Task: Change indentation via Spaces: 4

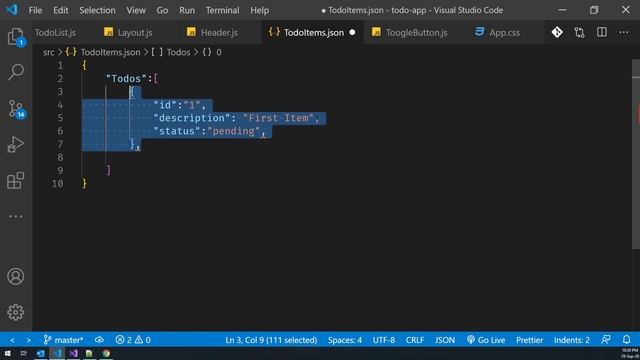Action: point(344,340)
